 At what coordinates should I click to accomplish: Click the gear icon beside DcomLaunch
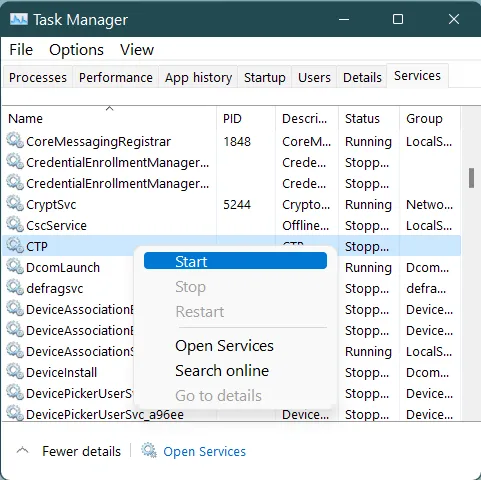click(x=15, y=267)
